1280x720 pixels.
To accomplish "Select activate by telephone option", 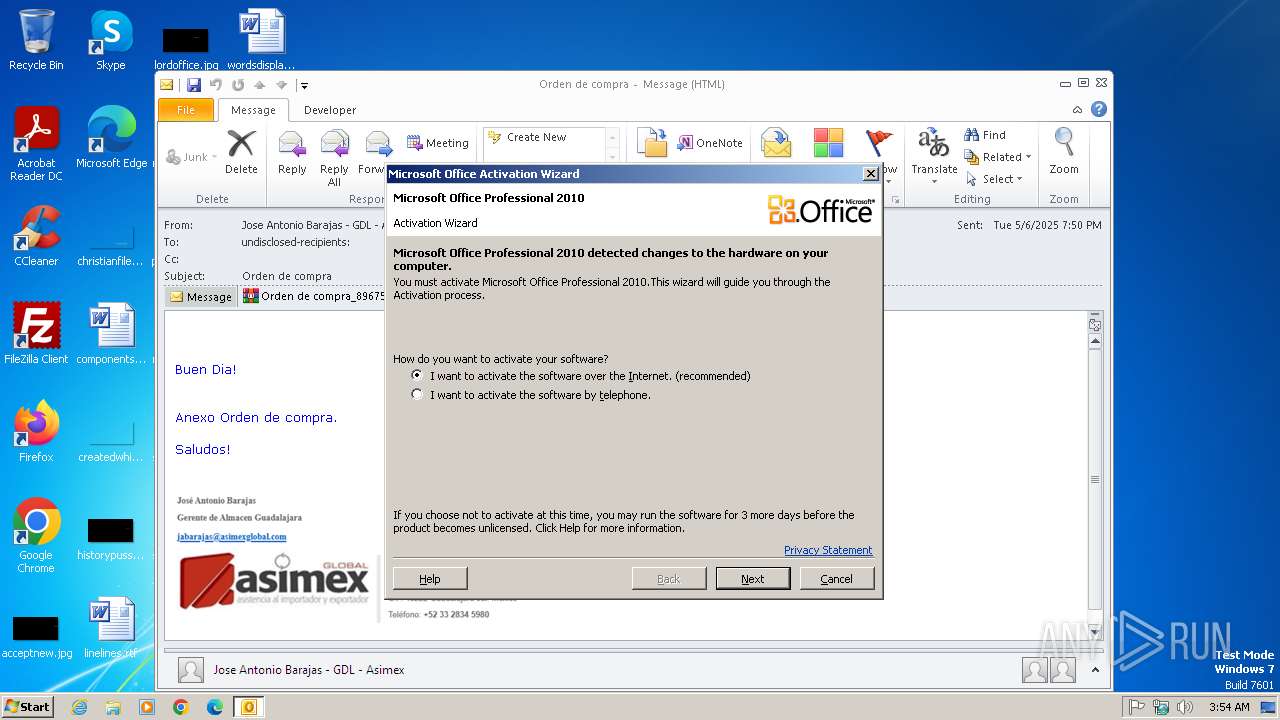I will pyautogui.click(x=531, y=395).
